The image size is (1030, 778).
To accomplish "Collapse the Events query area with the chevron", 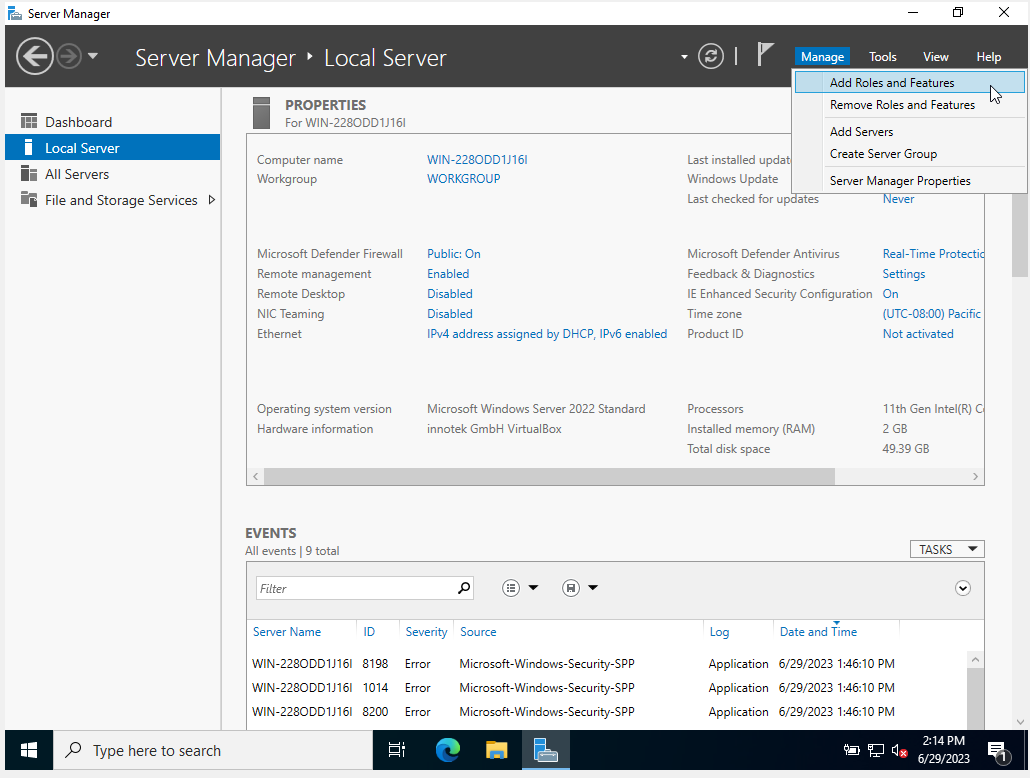I will coord(963,588).
